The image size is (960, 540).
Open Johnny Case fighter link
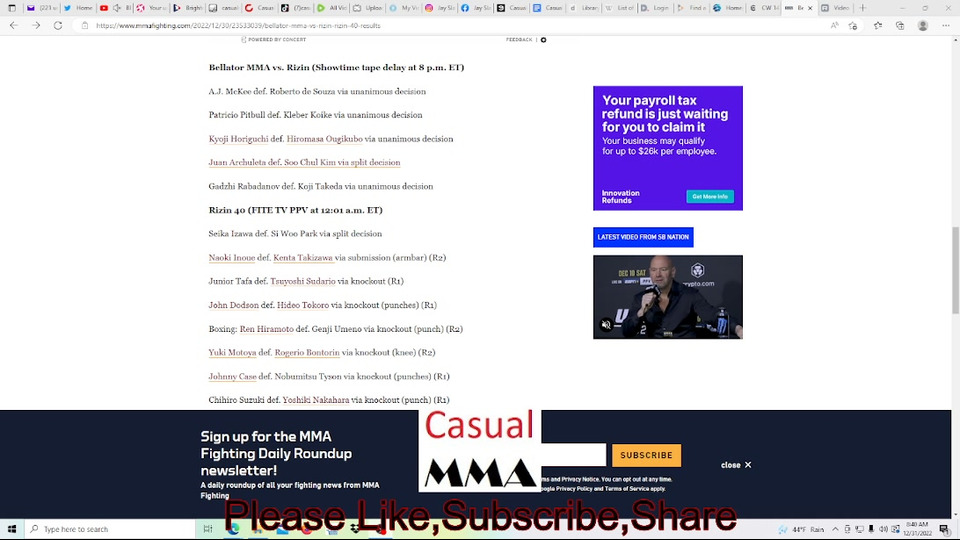pyautogui.click(x=232, y=377)
